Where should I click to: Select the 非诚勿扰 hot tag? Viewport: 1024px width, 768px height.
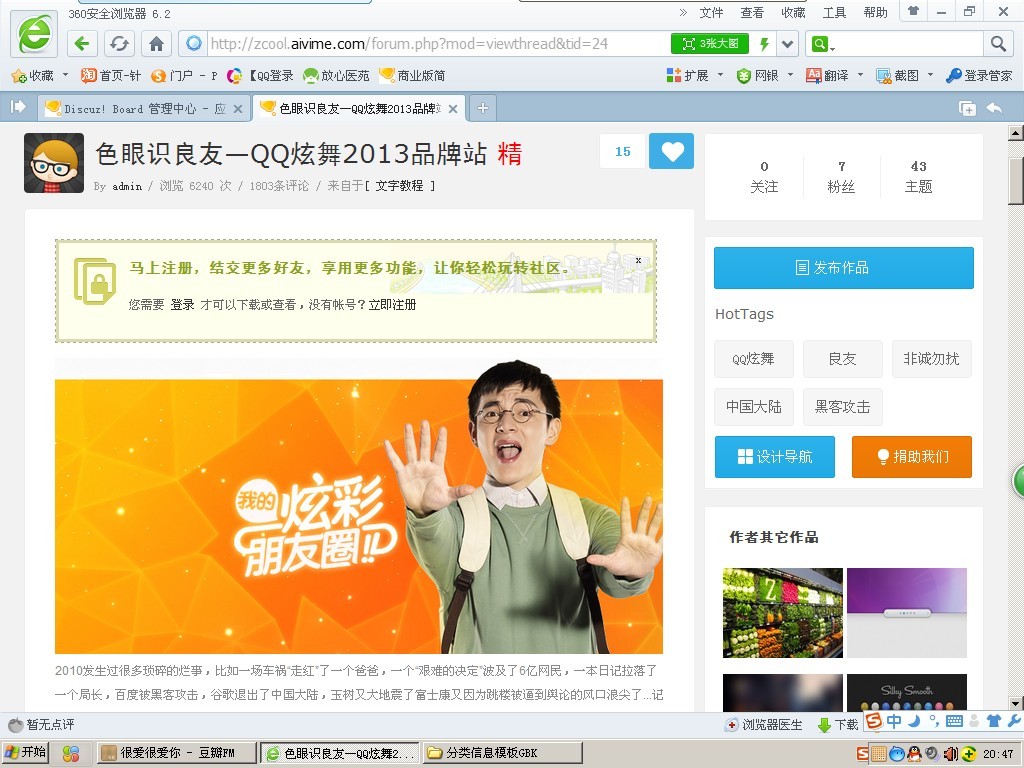pos(932,359)
